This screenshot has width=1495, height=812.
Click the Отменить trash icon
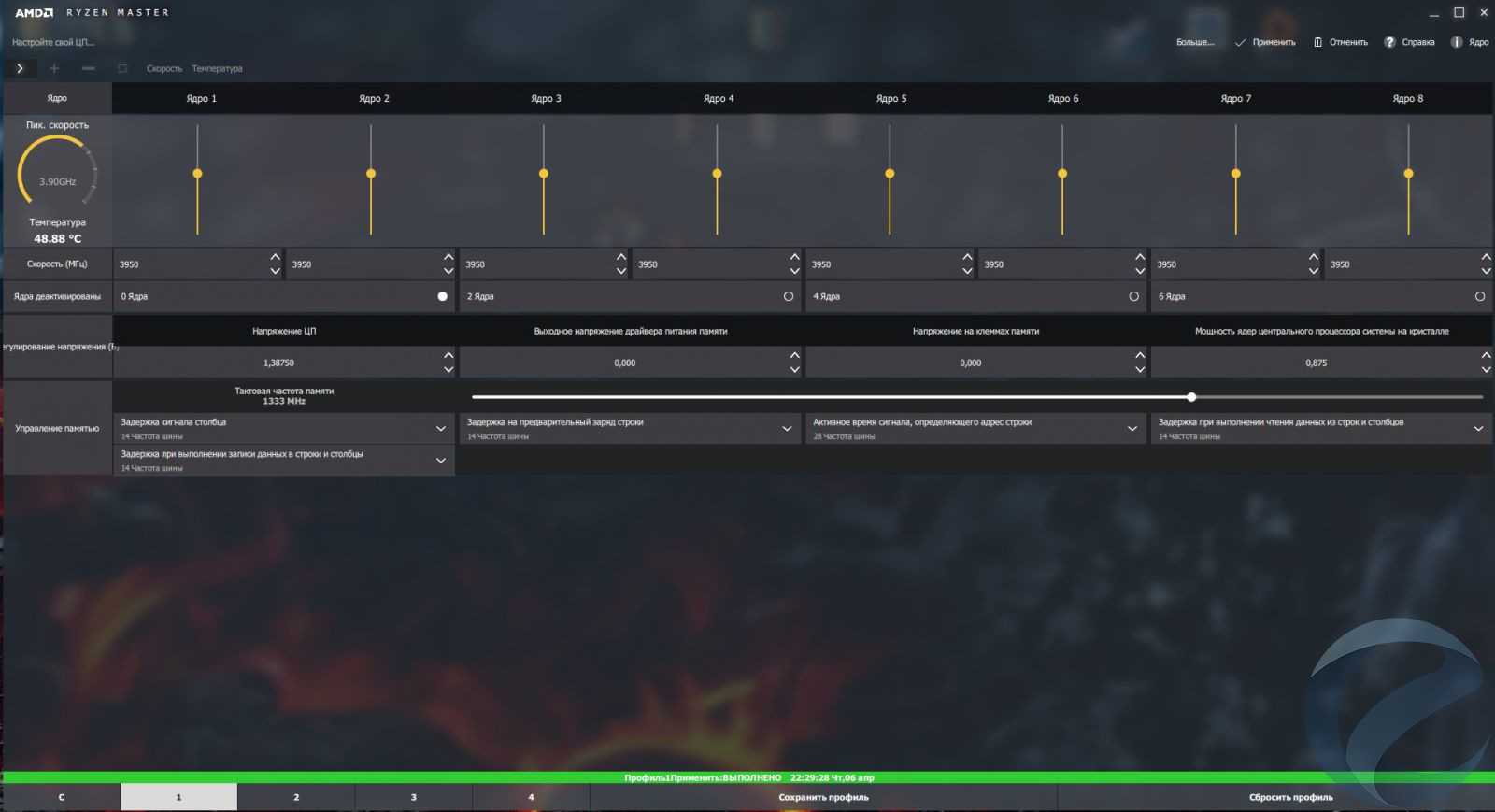click(x=1317, y=42)
